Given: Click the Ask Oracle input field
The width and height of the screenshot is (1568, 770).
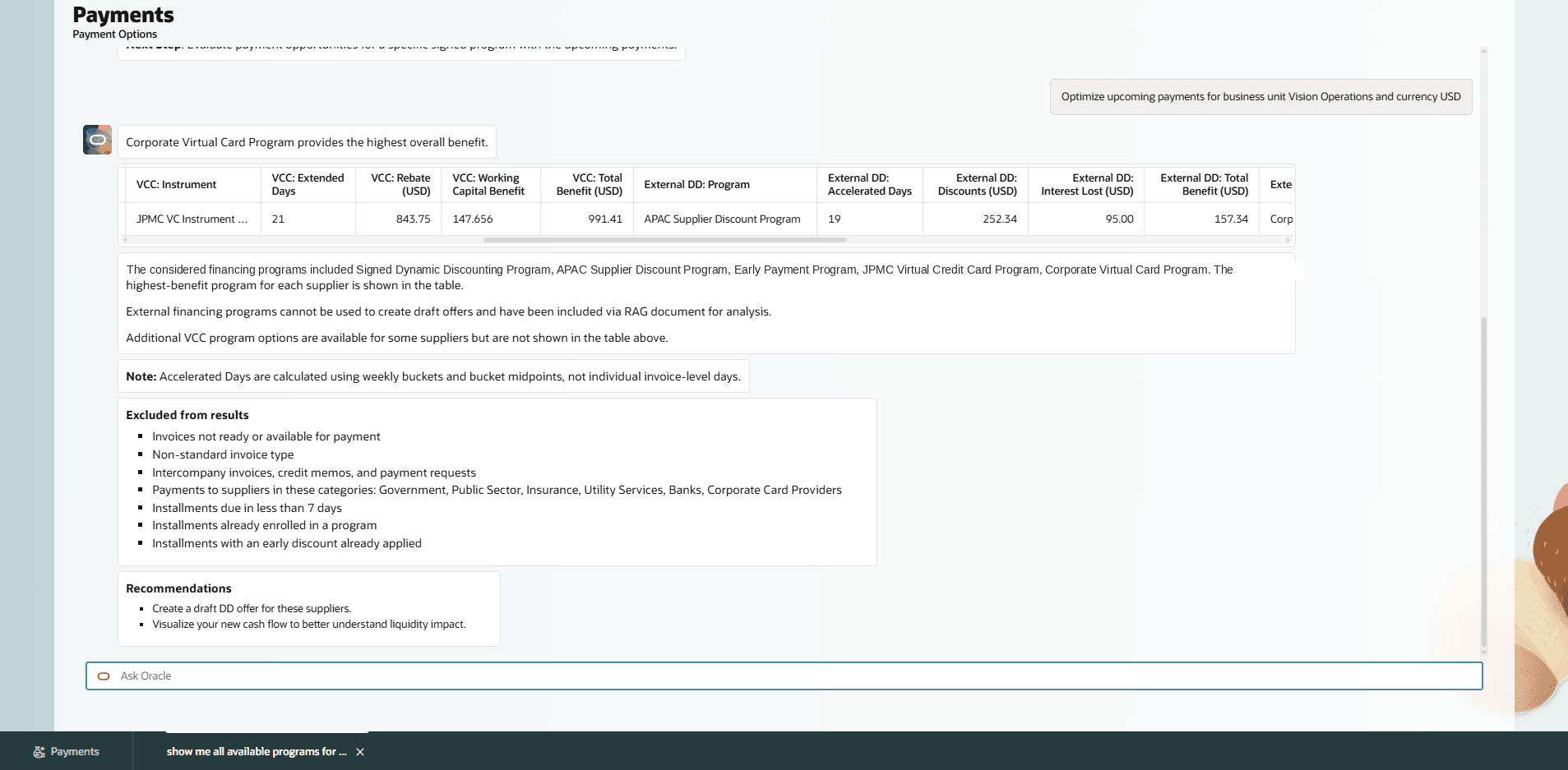Looking at the screenshot, I should tap(784, 675).
